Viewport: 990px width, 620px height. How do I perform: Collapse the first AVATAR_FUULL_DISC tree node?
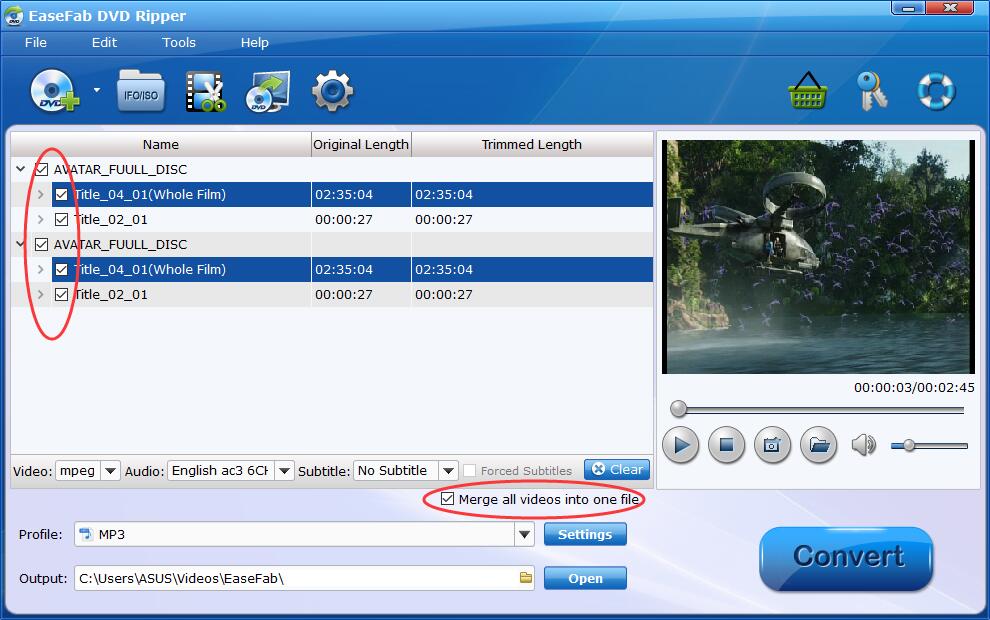[20, 169]
